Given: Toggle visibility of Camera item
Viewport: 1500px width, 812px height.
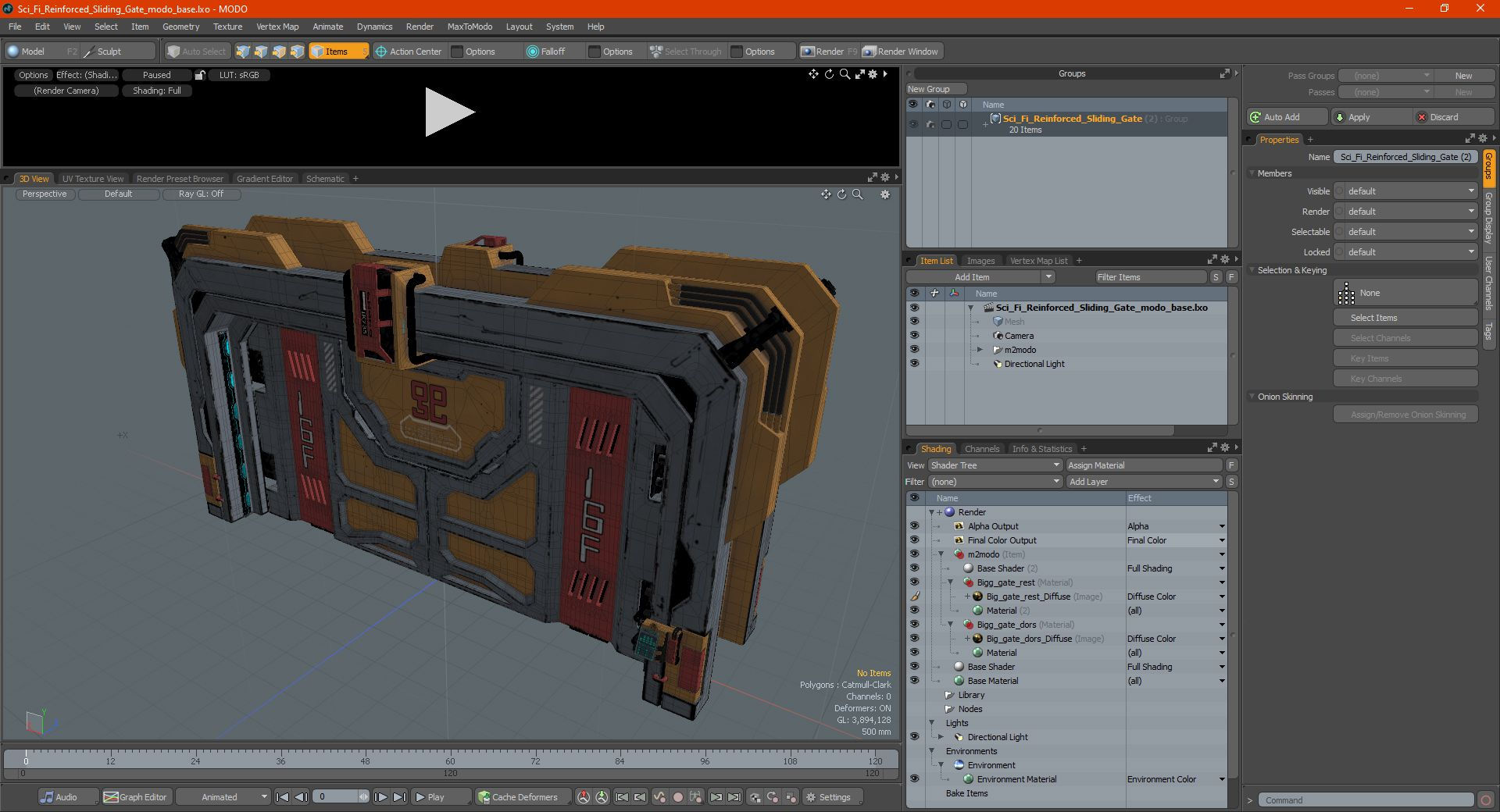Looking at the screenshot, I should tap(914, 336).
